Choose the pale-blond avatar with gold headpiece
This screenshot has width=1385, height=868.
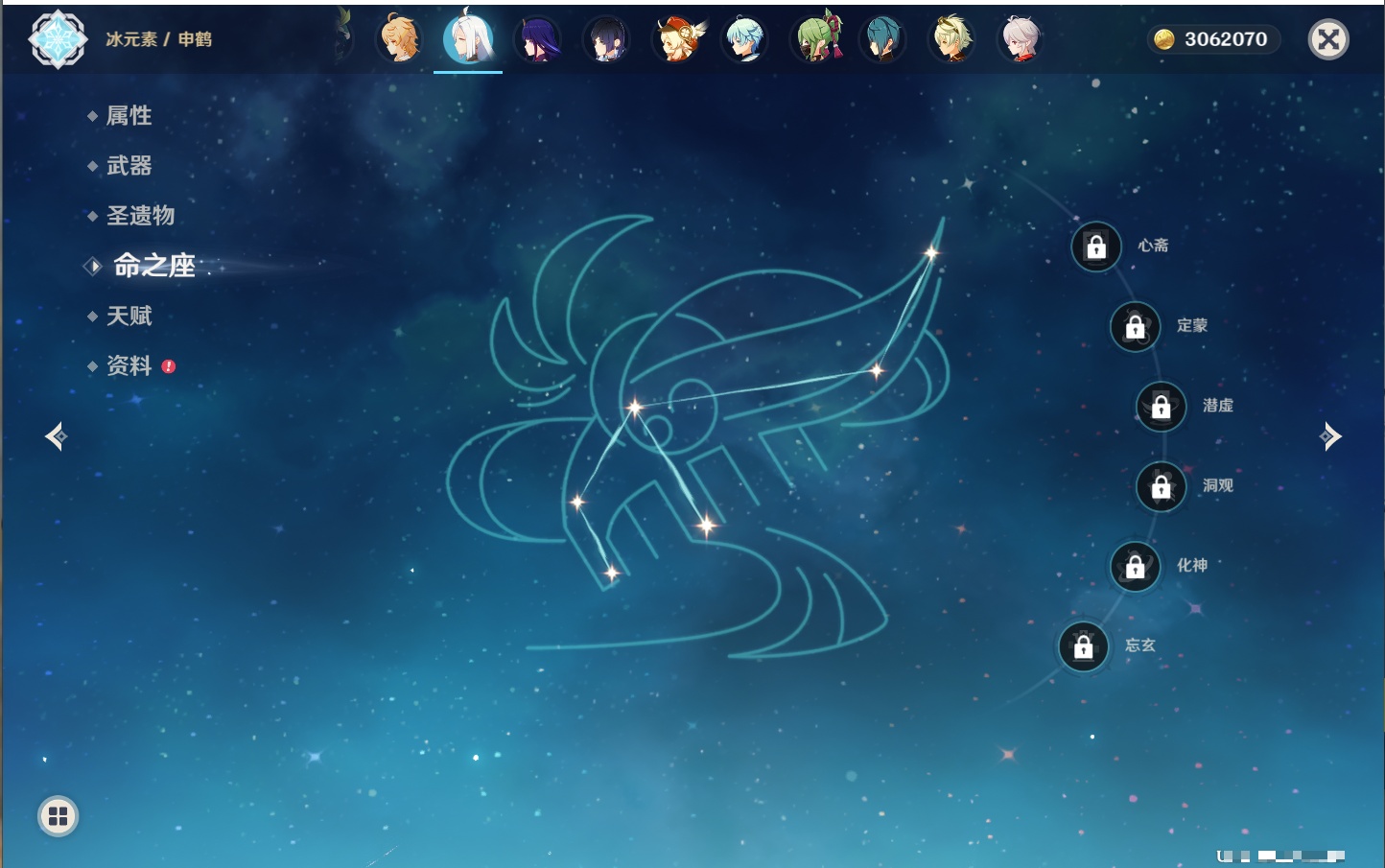point(952,39)
